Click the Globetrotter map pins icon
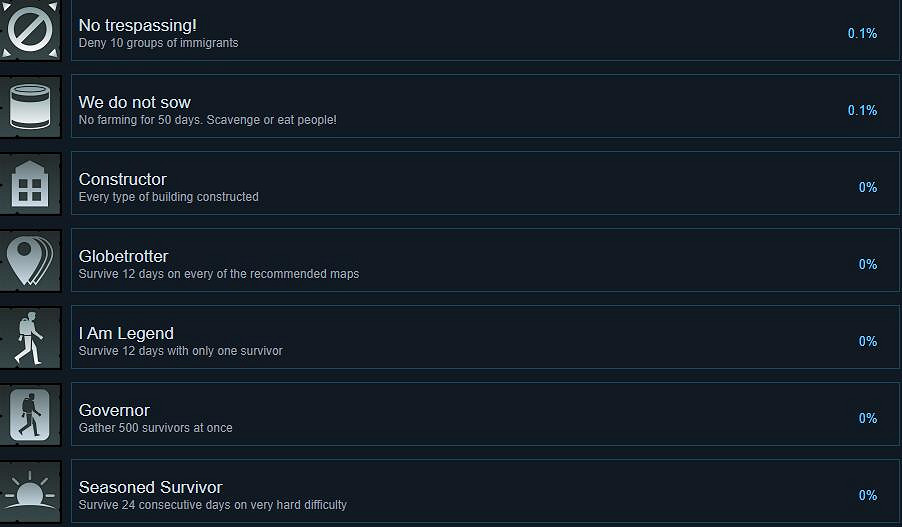Image resolution: width=902 pixels, height=527 pixels. [29, 261]
